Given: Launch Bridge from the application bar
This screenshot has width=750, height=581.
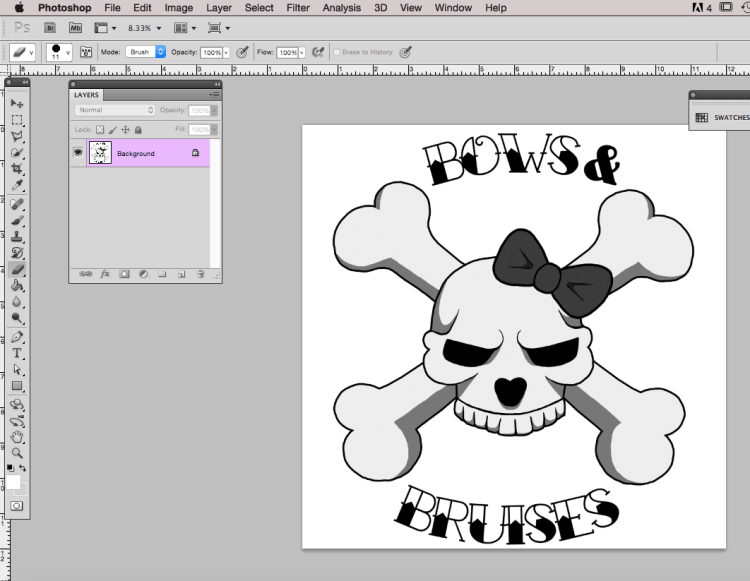Looking at the screenshot, I should click(x=50, y=28).
